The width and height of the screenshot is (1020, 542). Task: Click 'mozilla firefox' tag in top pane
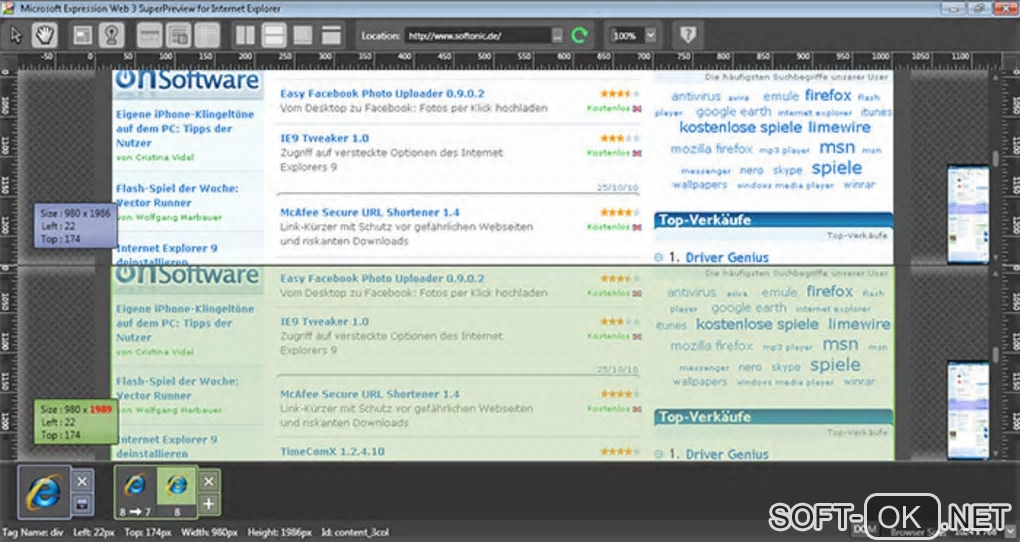click(711, 149)
